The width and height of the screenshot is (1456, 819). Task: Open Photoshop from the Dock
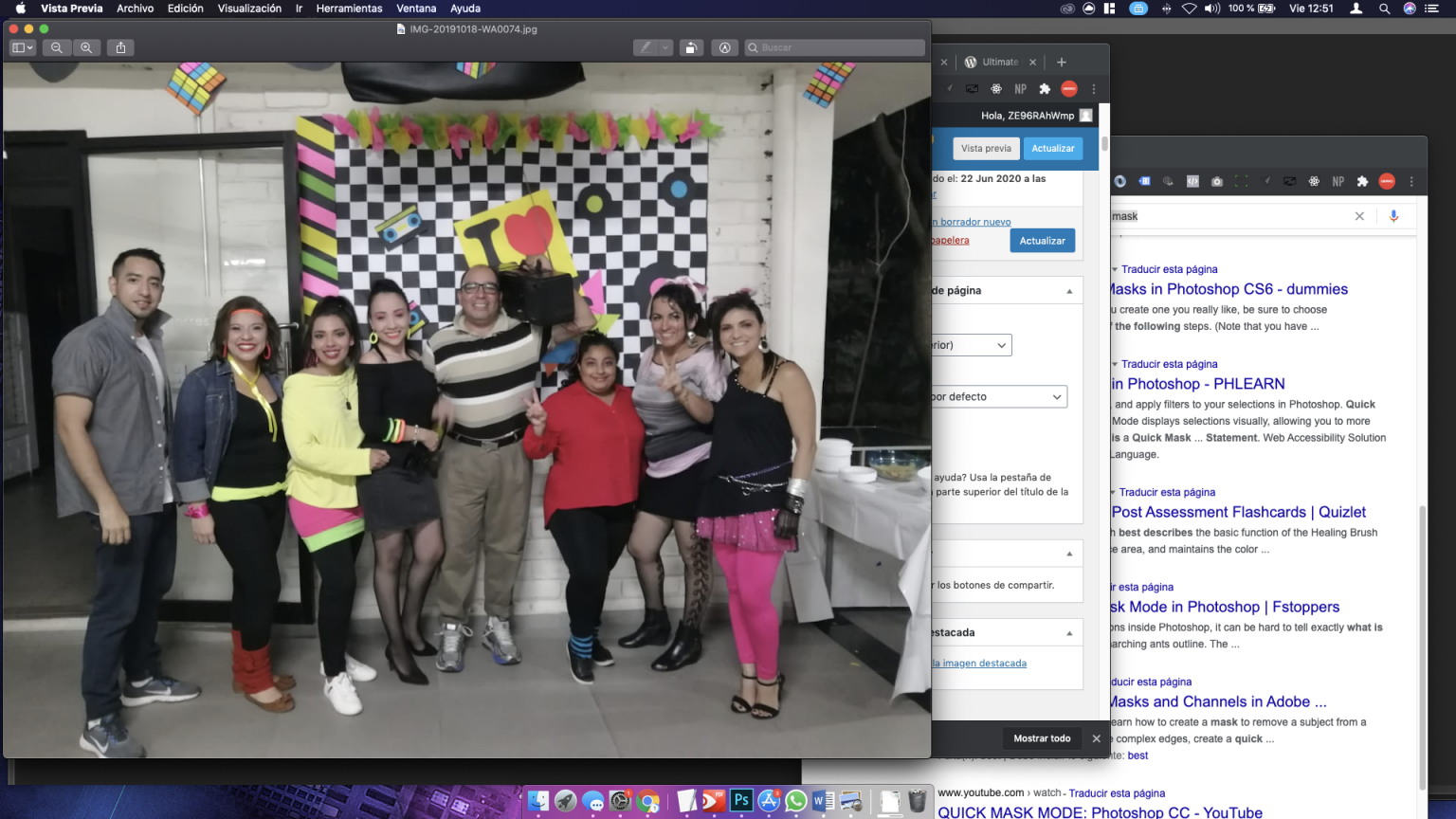(x=741, y=801)
